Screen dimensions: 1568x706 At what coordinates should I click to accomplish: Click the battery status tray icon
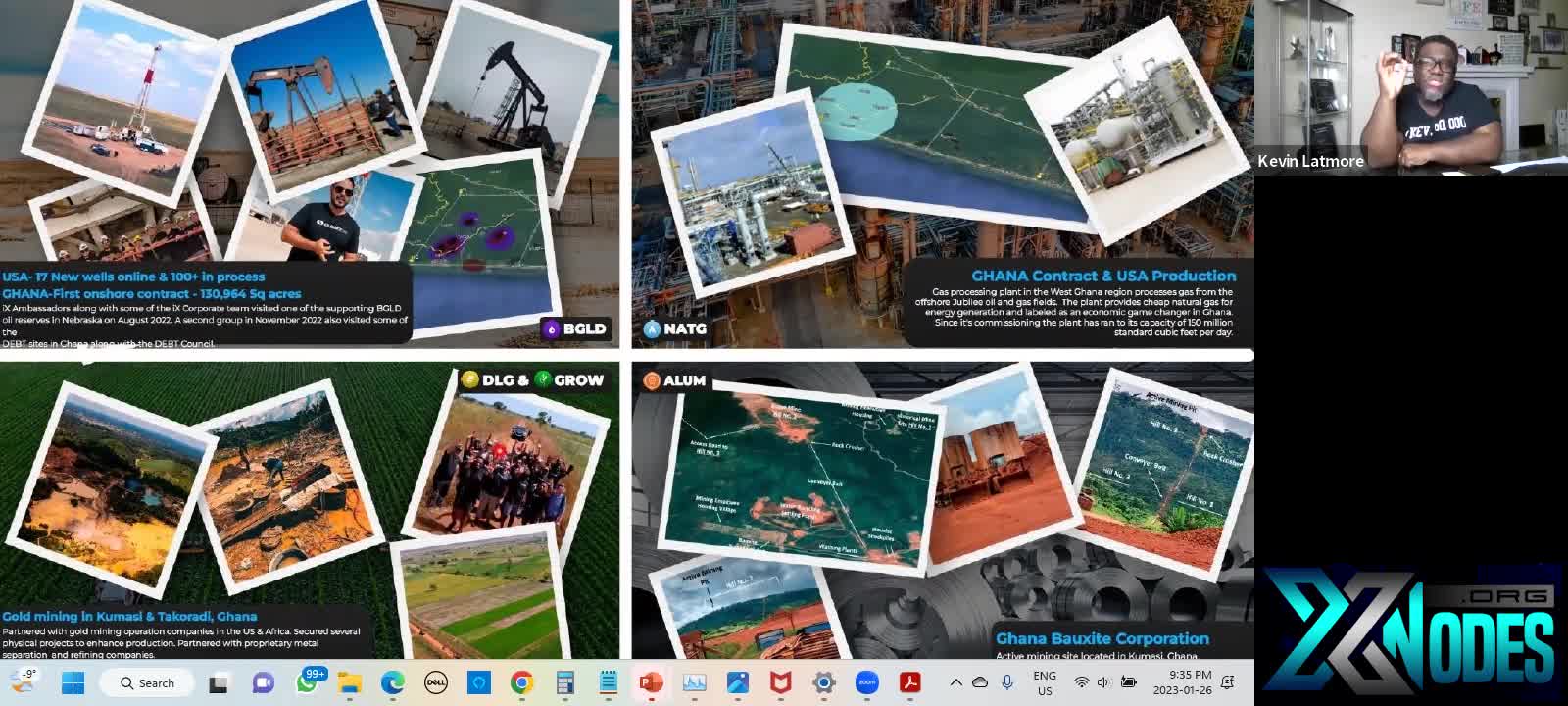[1129, 682]
